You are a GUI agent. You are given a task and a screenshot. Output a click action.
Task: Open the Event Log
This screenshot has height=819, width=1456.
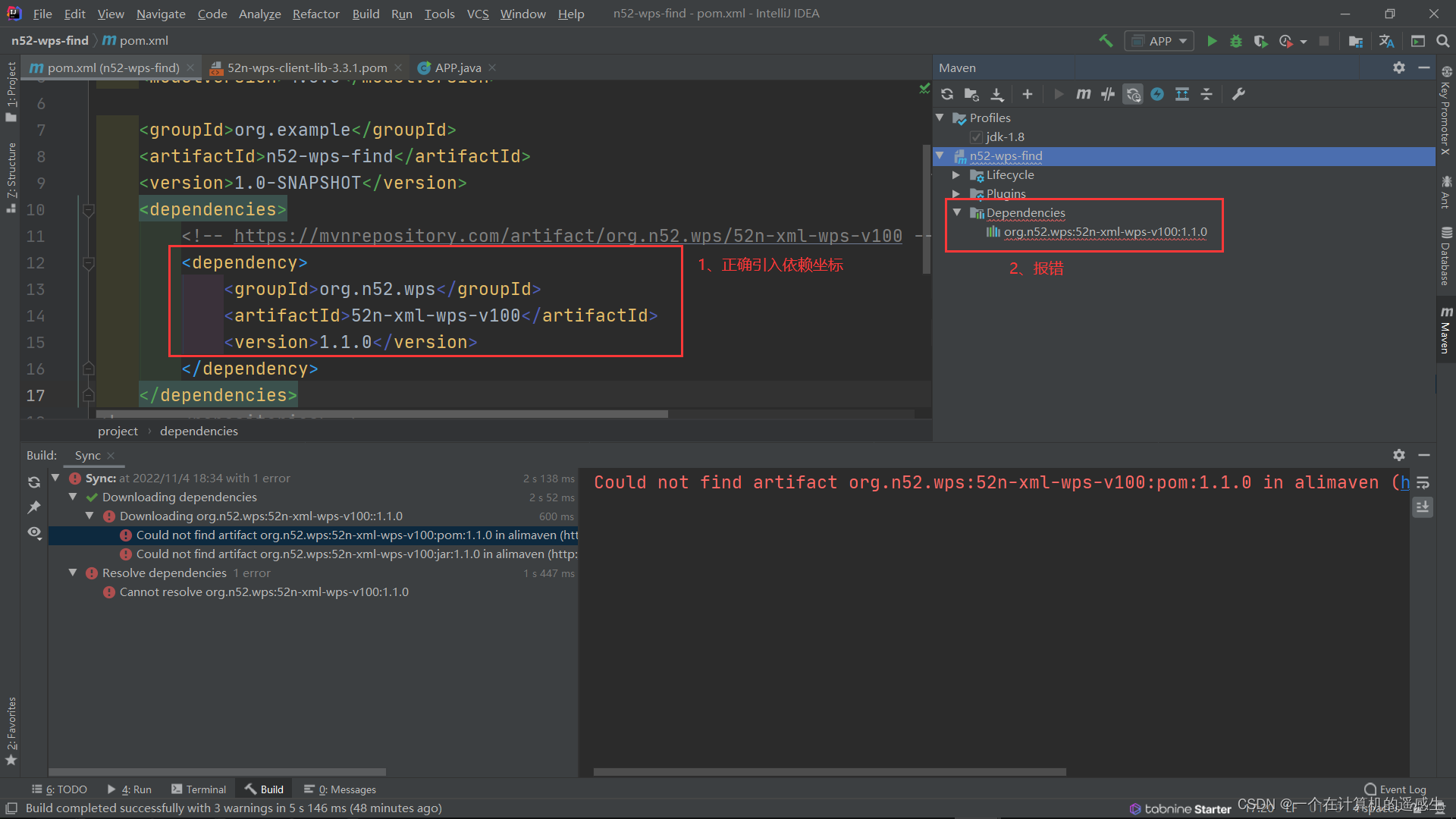pos(1395,789)
